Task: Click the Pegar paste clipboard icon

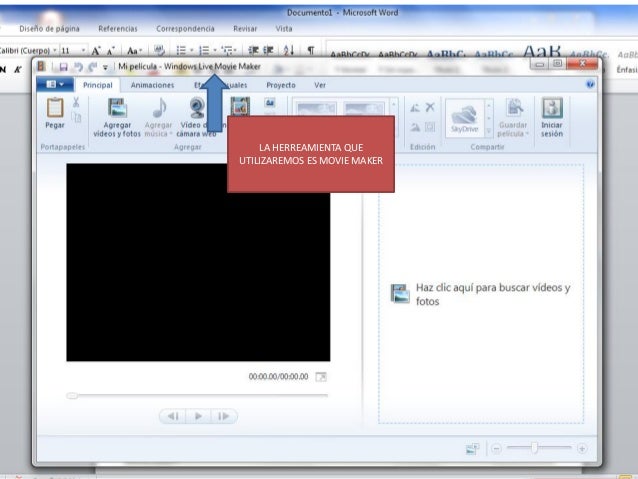Action: 55,108
